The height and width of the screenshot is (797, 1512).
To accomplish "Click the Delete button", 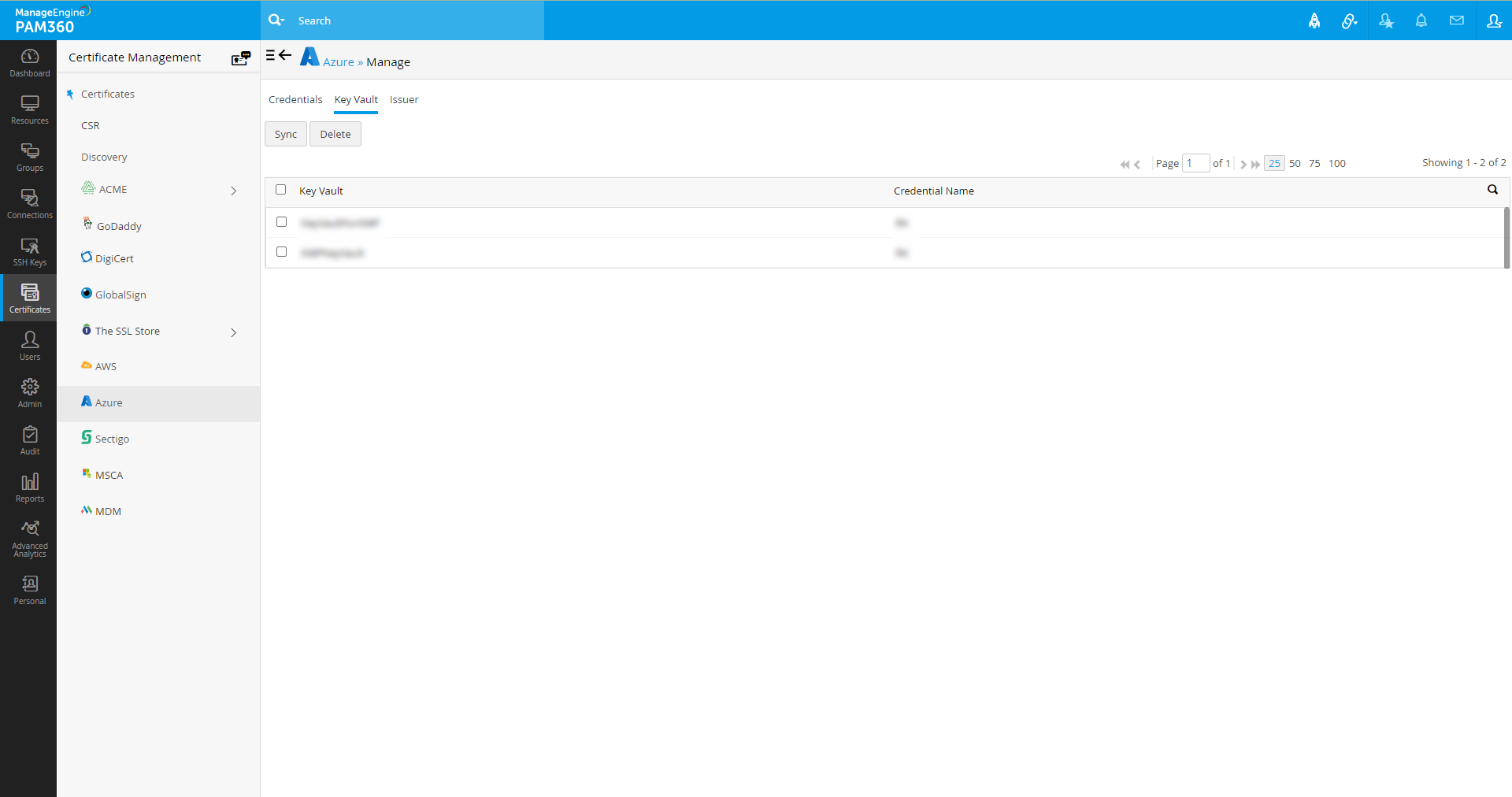I will (335, 133).
